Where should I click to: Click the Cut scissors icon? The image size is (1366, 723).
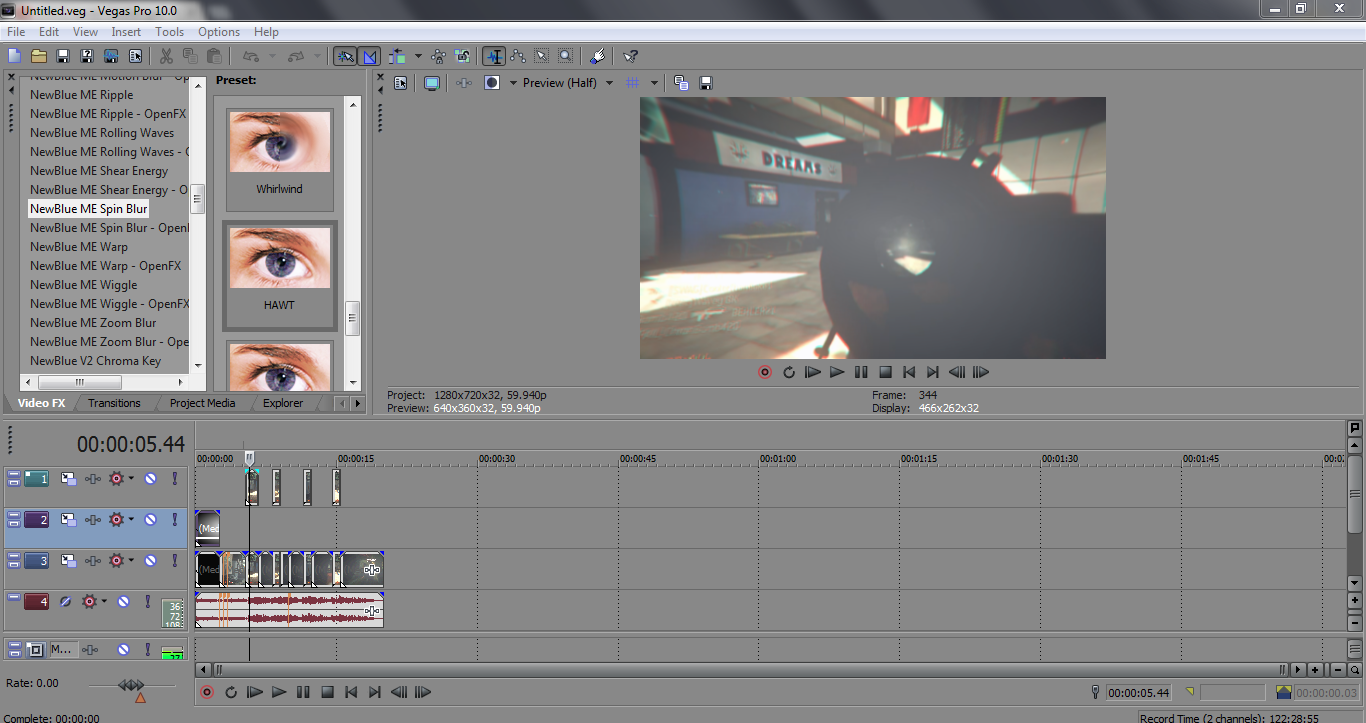(166, 56)
